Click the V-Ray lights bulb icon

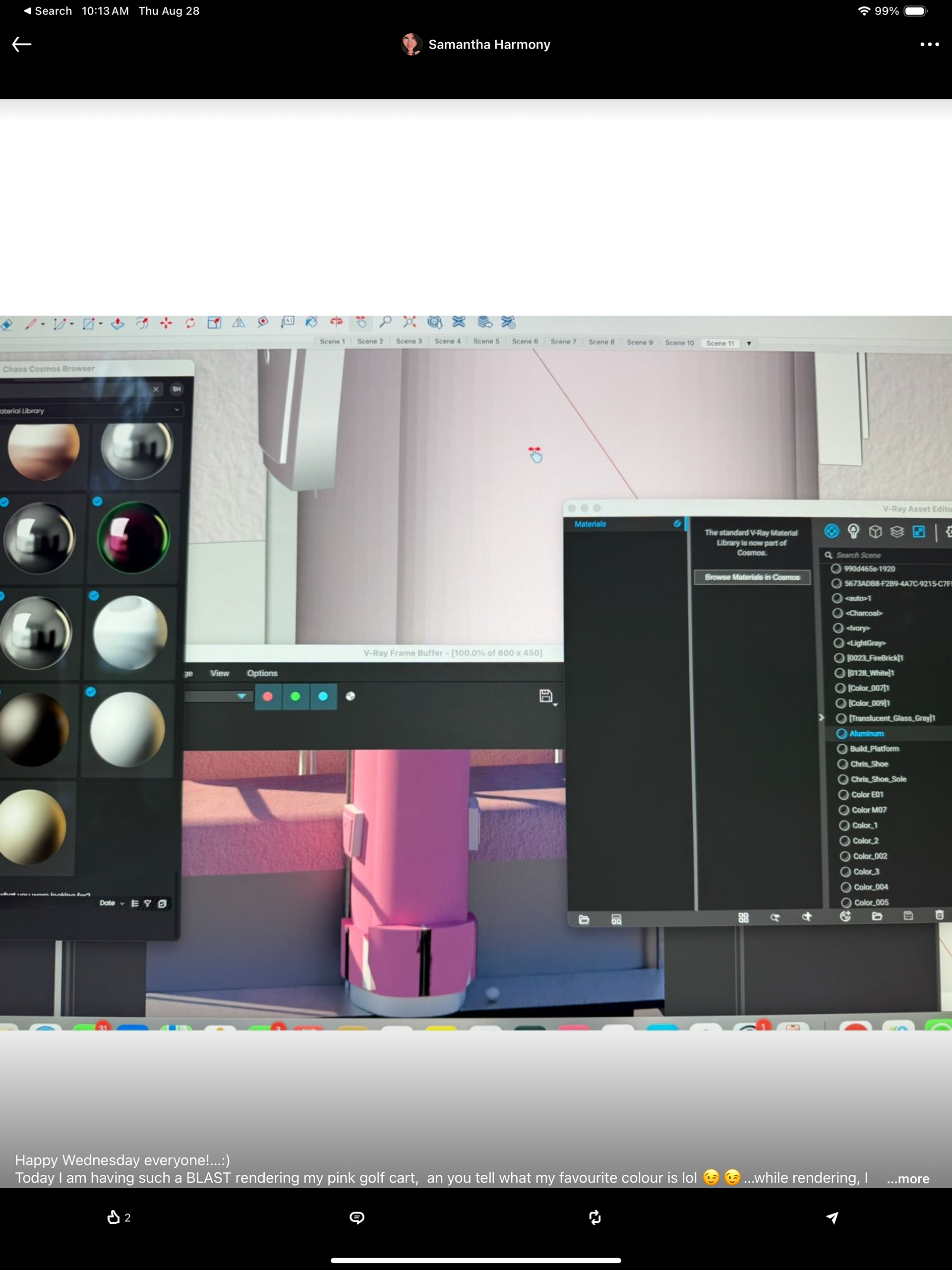pyautogui.click(x=853, y=532)
